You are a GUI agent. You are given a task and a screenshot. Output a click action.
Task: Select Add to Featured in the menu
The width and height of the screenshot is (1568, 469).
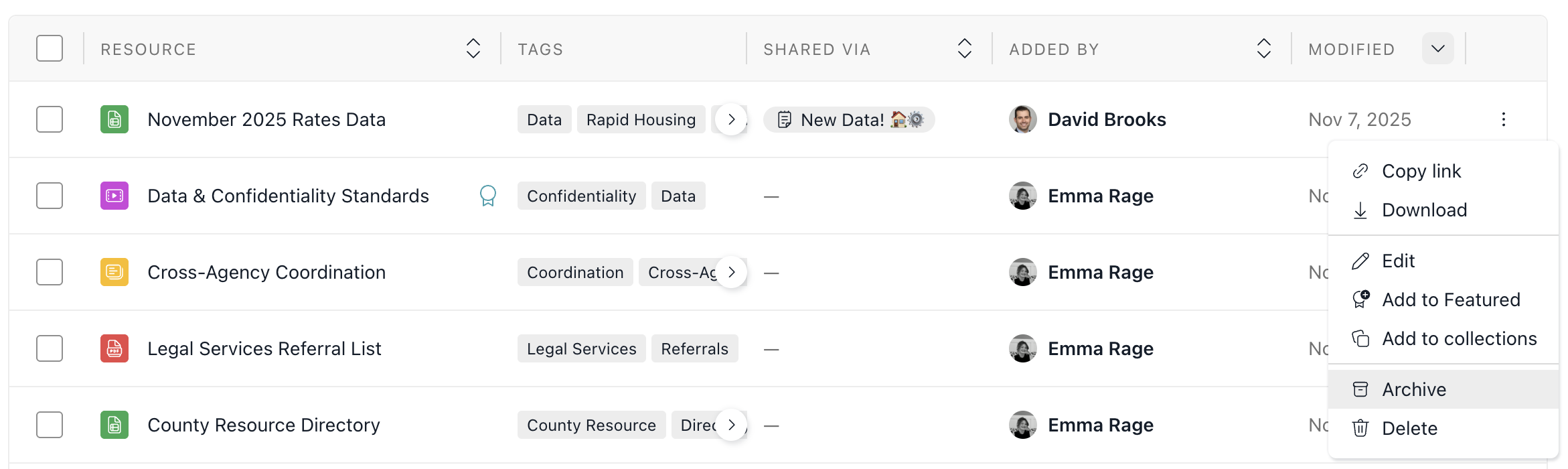[x=1450, y=299]
